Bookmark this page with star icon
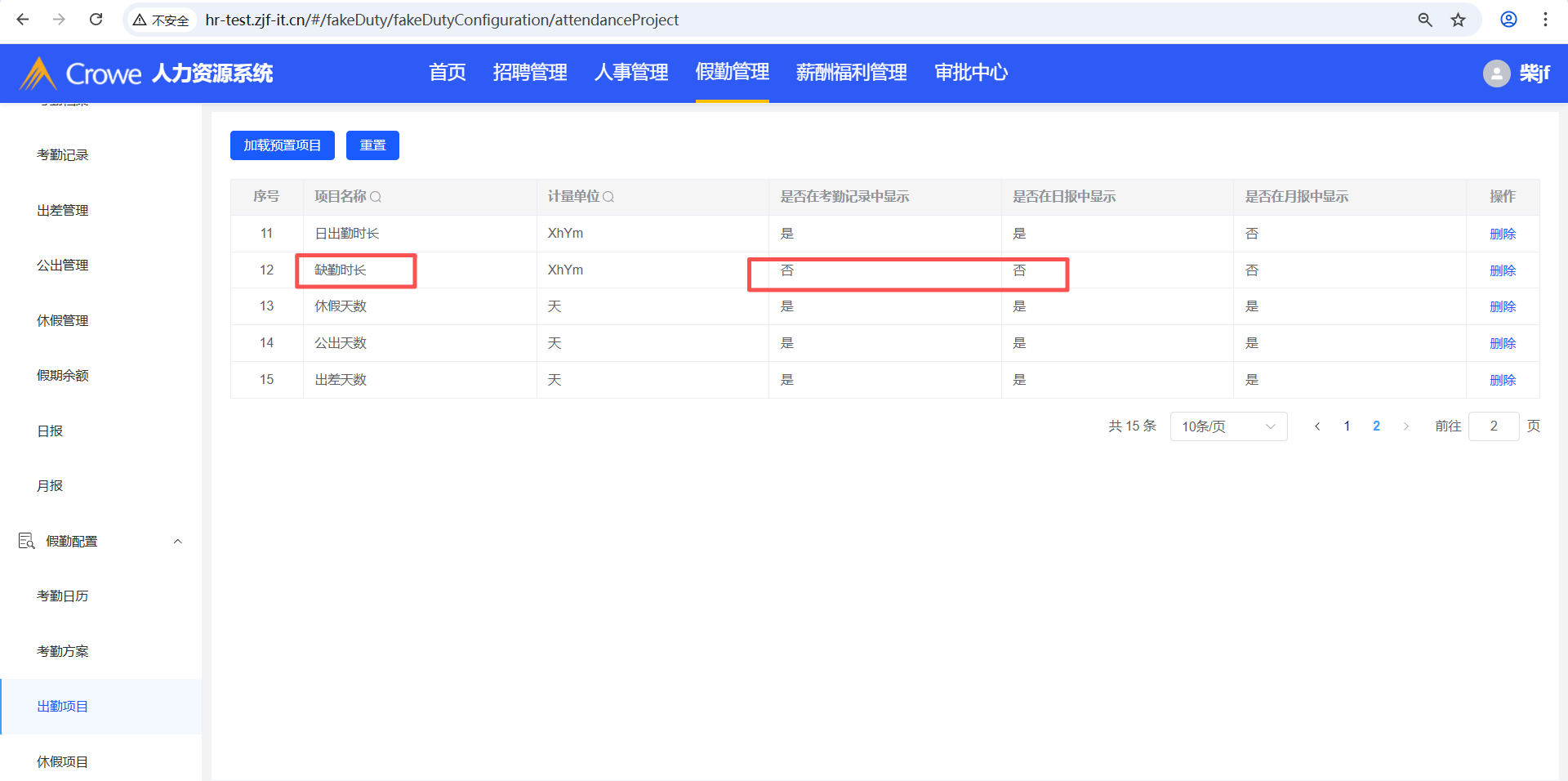This screenshot has width=1568, height=781. pyautogui.click(x=1458, y=20)
